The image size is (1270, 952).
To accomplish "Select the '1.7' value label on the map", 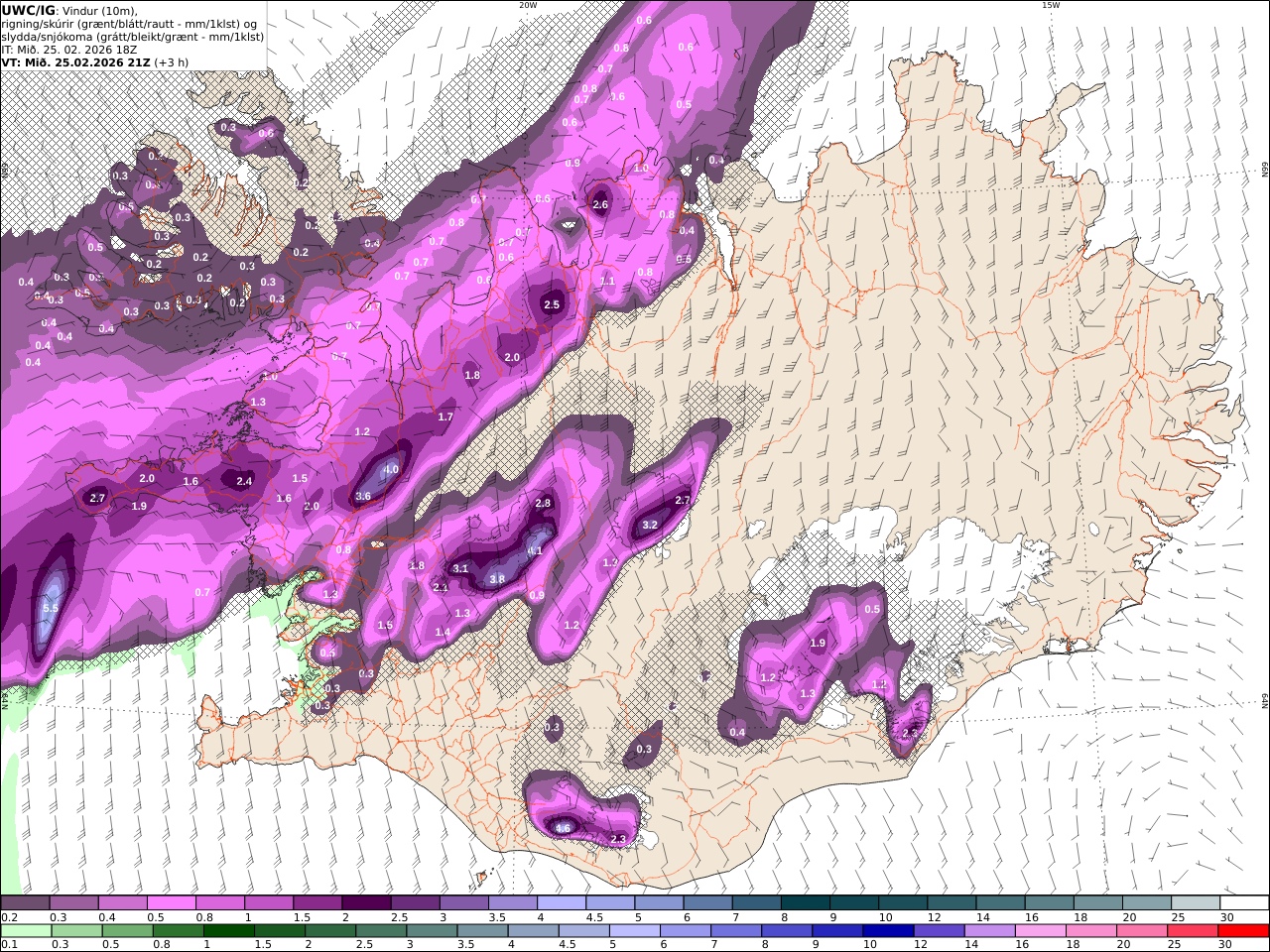I will click(445, 417).
